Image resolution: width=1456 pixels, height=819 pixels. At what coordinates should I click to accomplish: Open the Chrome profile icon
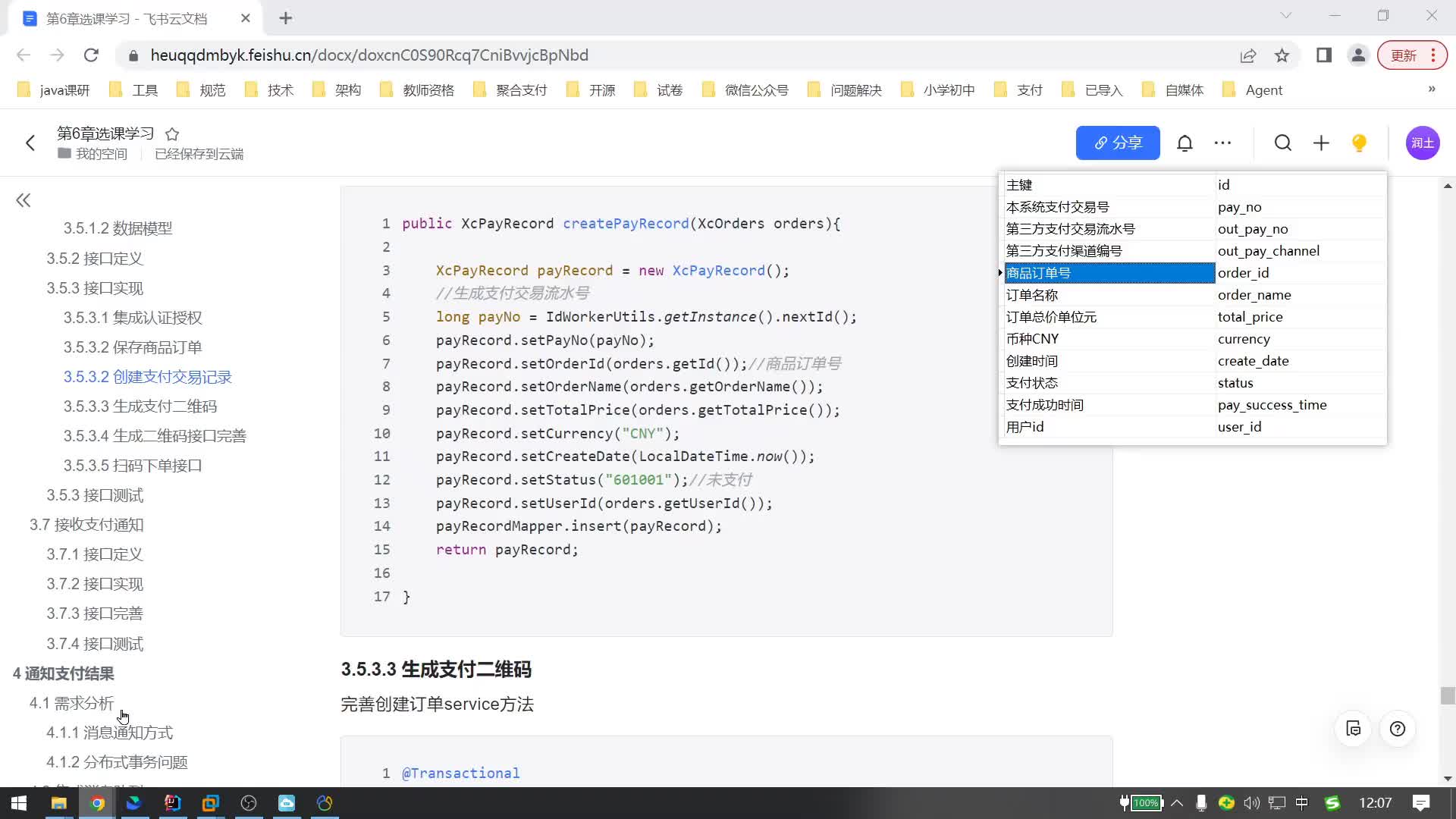[1358, 55]
